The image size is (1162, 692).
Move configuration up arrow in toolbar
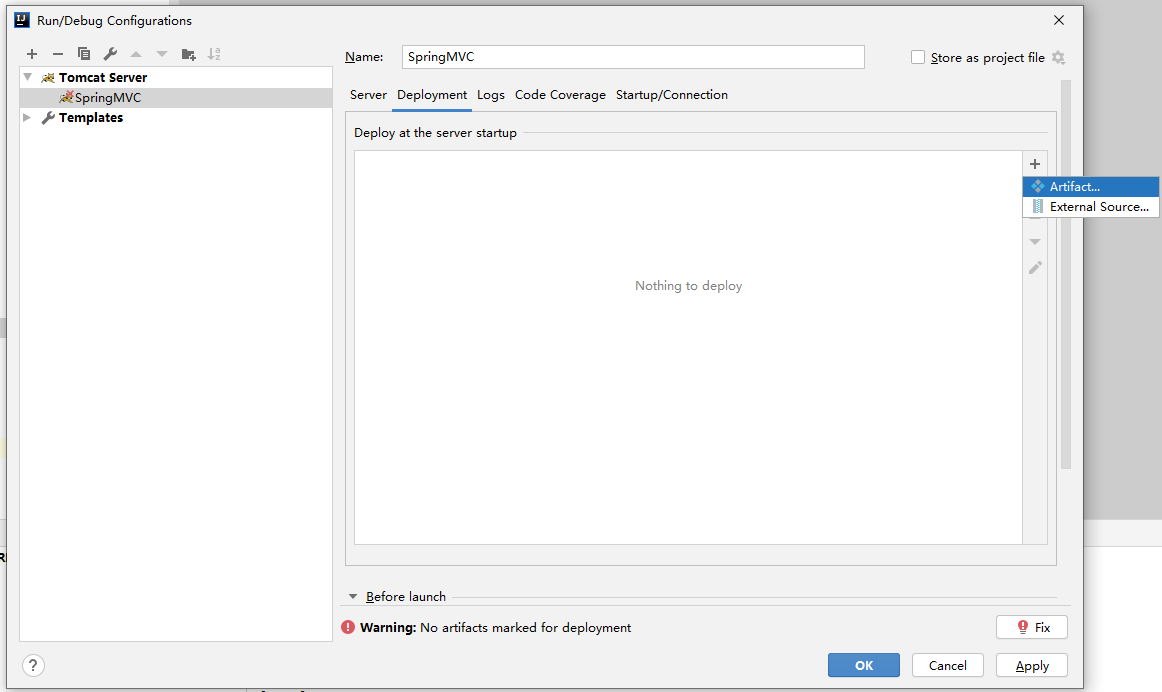(x=136, y=54)
